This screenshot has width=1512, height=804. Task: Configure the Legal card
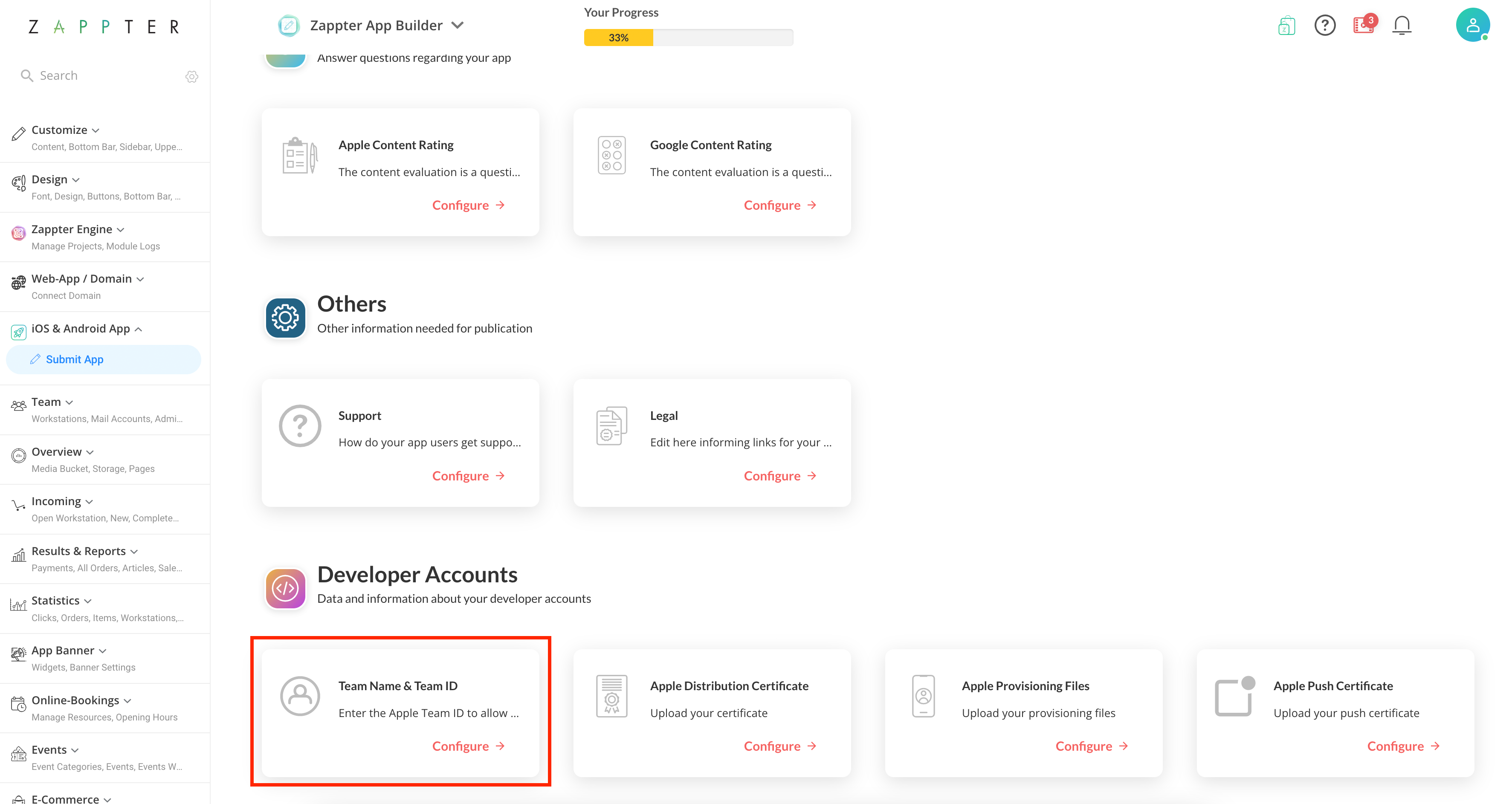(x=780, y=476)
